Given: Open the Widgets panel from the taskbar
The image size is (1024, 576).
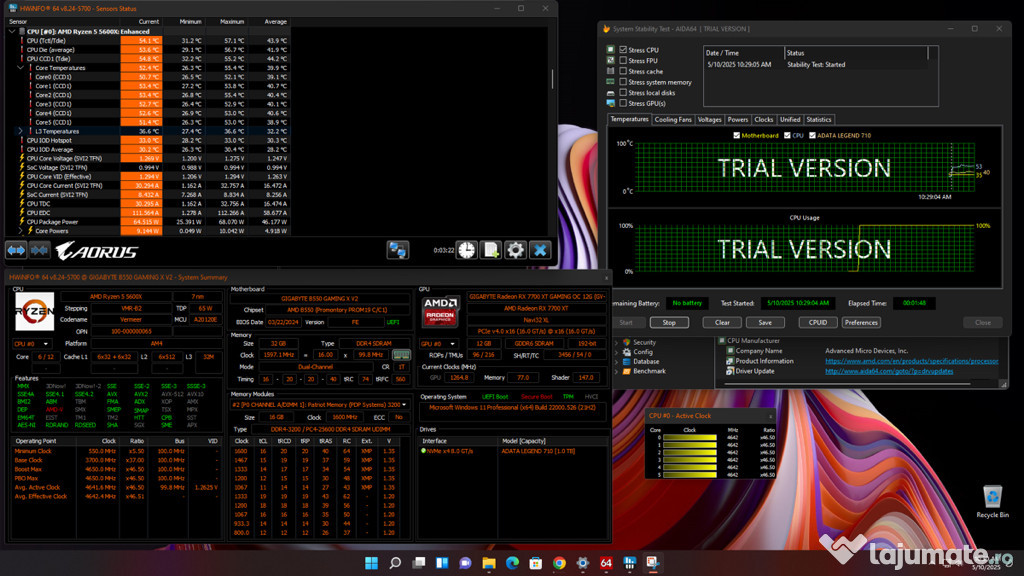Looking at the screenshot, I should pyautogui.click(x=442, y=563).
